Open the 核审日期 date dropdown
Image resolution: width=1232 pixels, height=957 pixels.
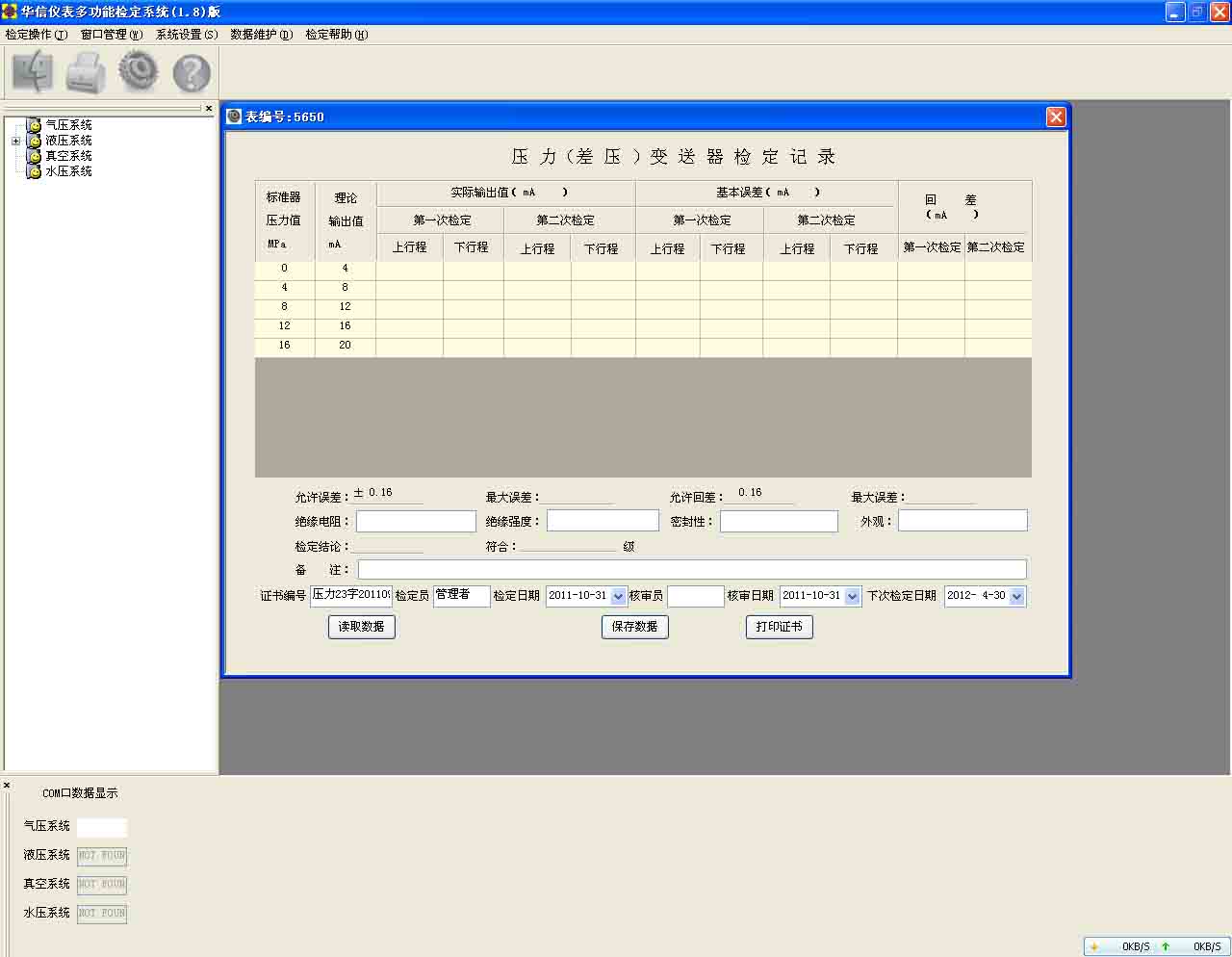pyautogui.click(x=852, y=597)
